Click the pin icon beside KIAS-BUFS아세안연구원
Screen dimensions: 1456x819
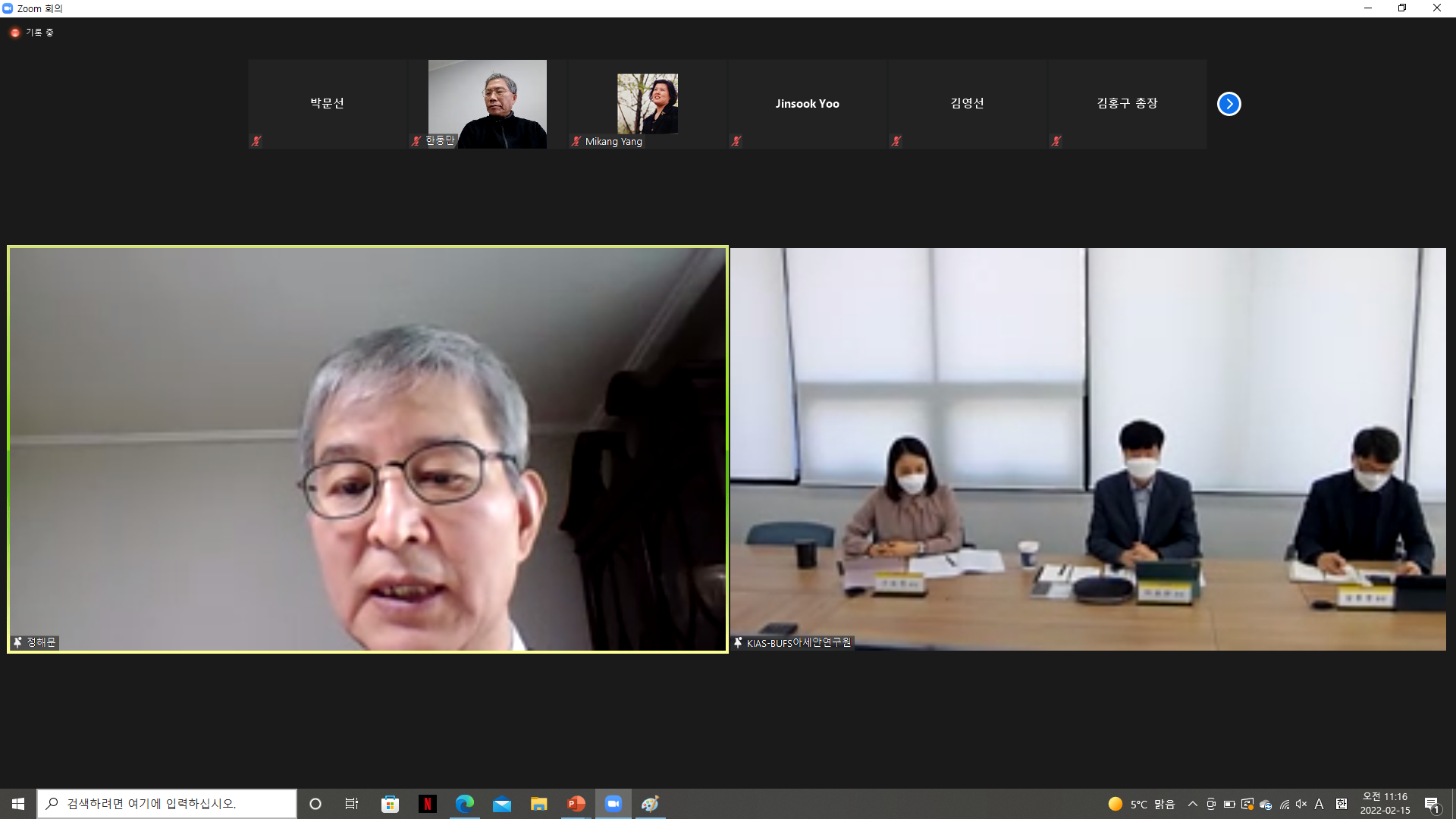[738, 643]
